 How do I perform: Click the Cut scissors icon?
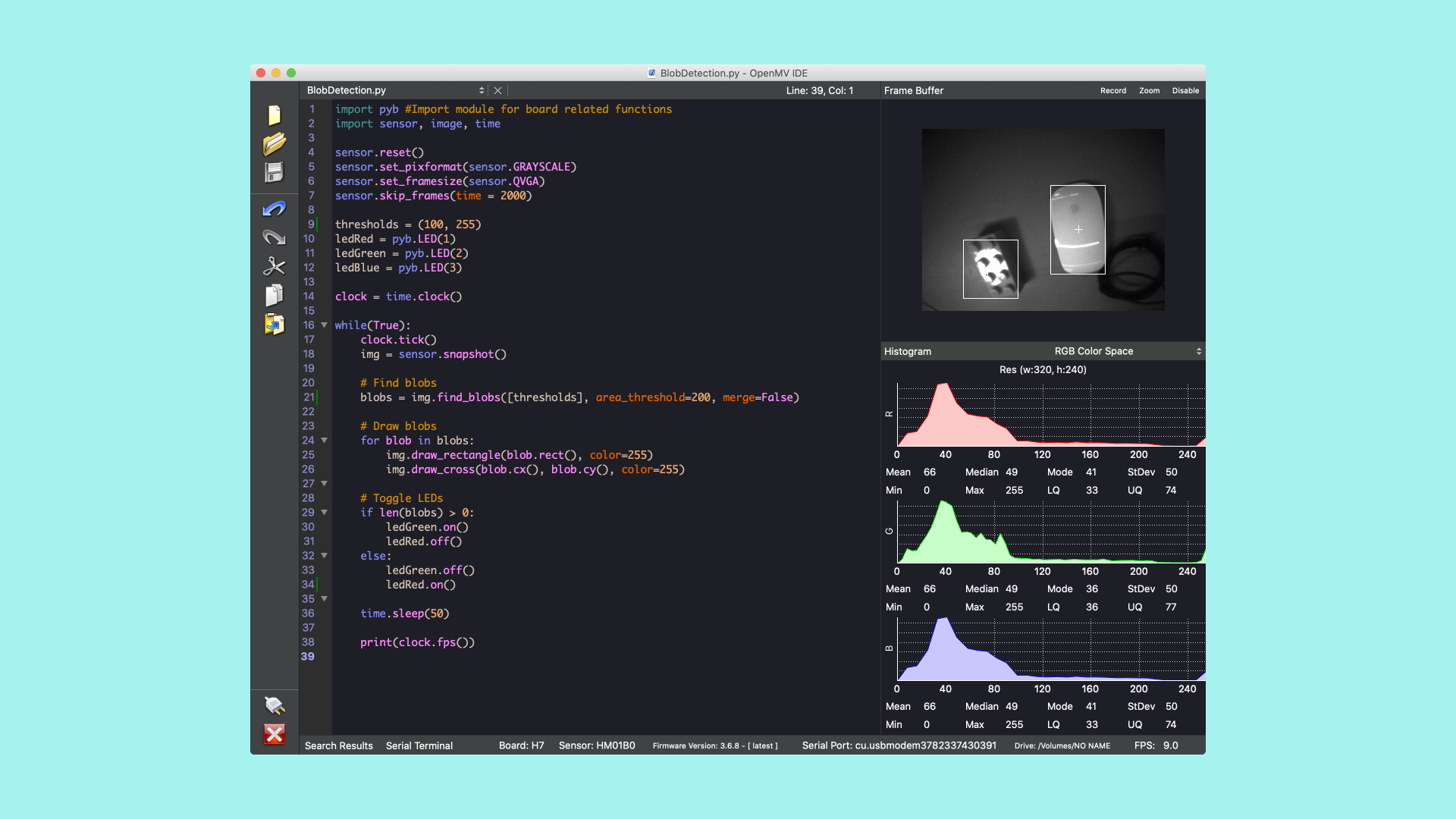tap(274, 266)
